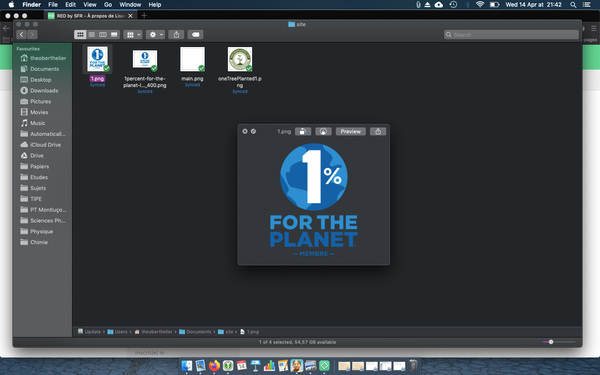Screen dimensions: 600x375
Task: Open Keynote from the Dock
Action: pos(256,366)
